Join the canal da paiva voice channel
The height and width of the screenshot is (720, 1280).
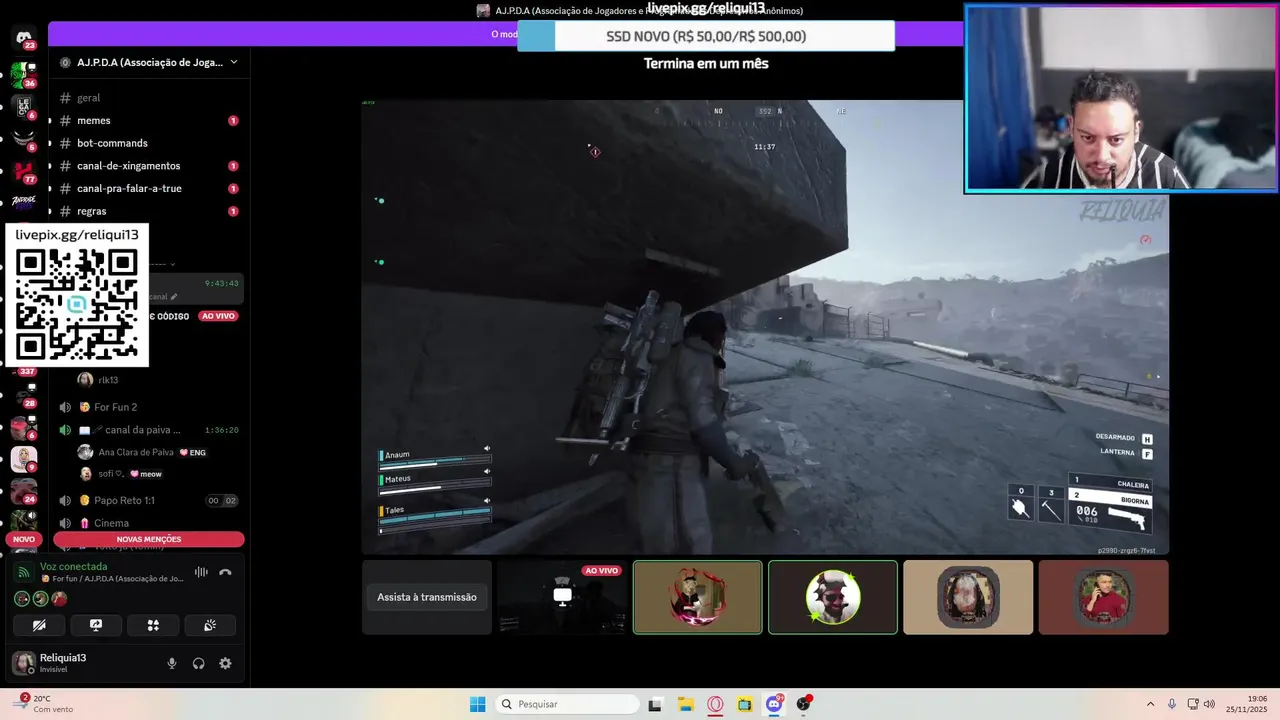pos(149,430)
